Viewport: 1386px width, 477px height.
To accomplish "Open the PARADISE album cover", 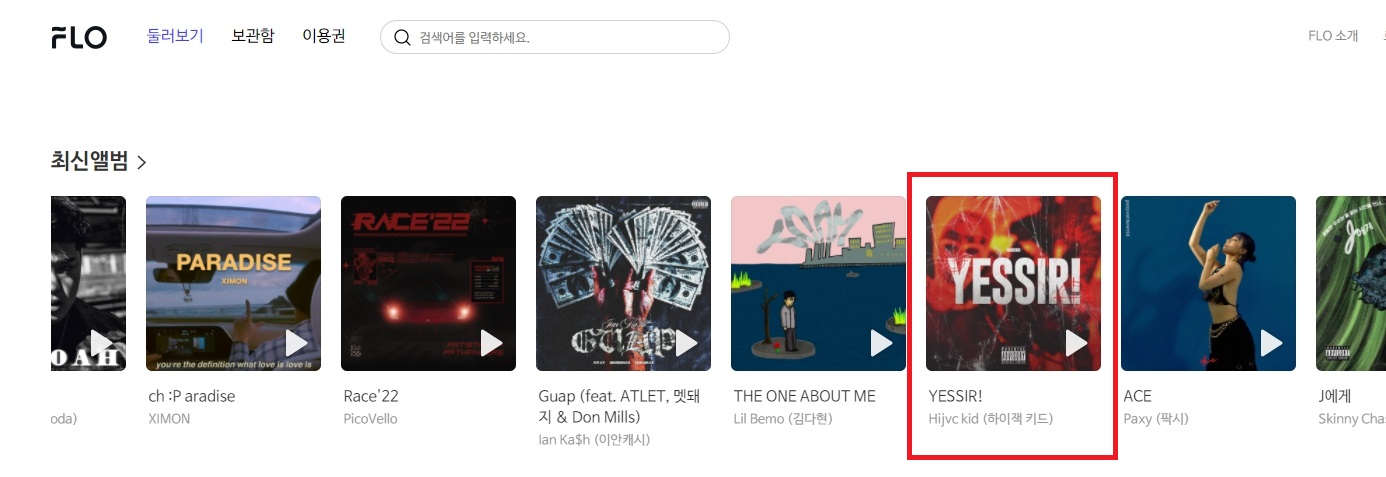I will click(x=233, y=283).
